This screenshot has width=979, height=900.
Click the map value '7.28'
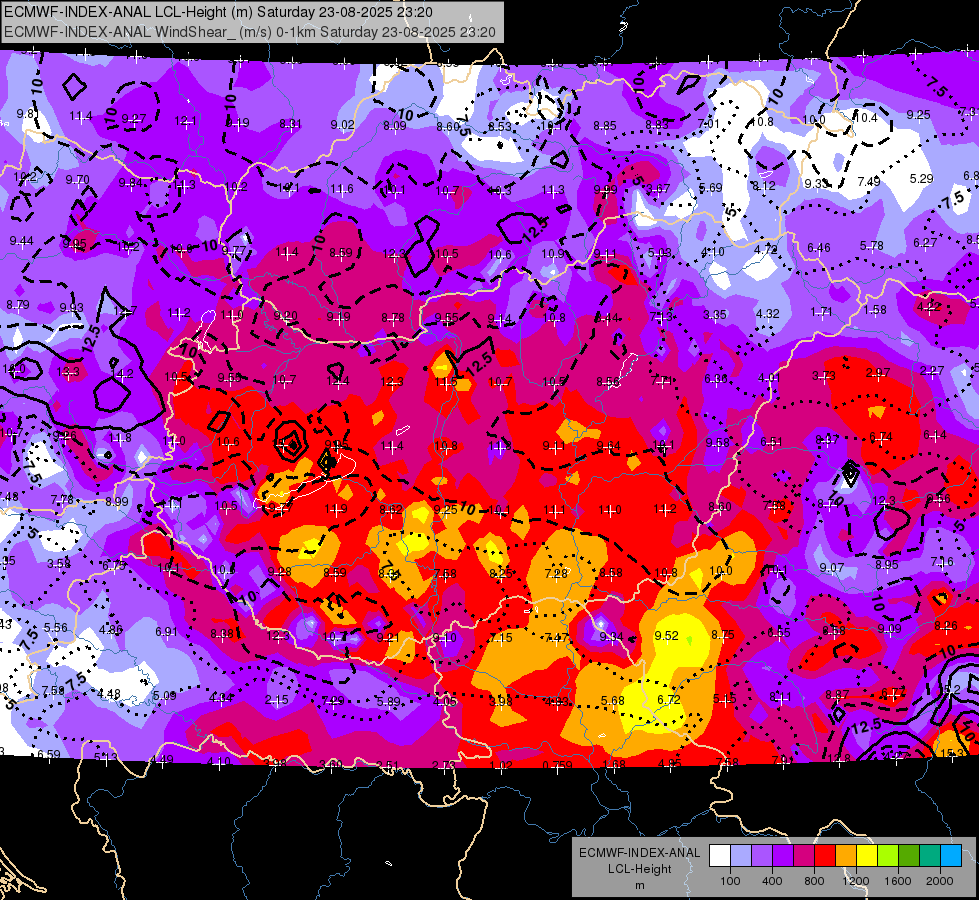tap(556, 573)
